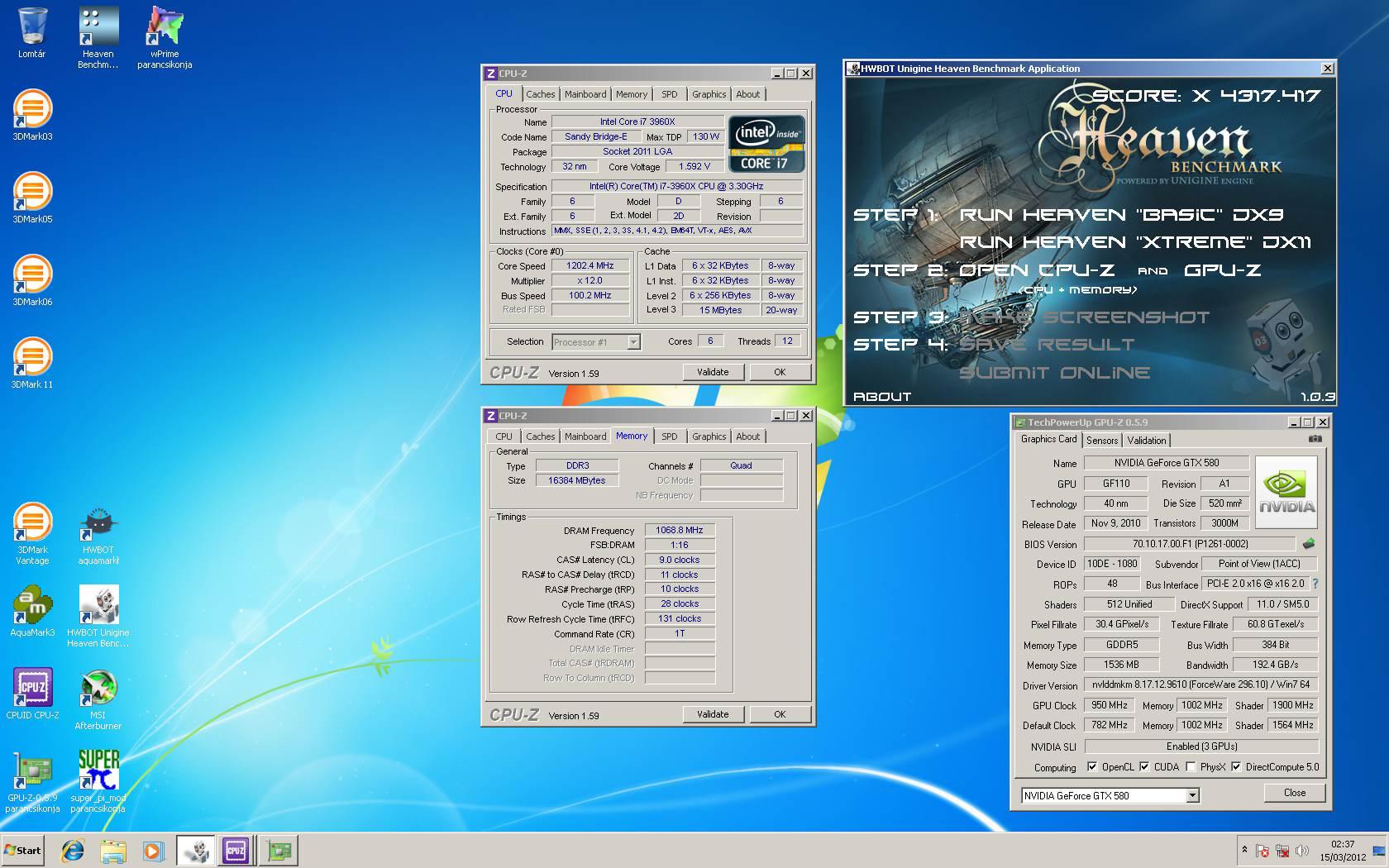This screenshot has height=868, width=1389.
Task: Click OK in the lower CPU-Z window
Action: 780,714
